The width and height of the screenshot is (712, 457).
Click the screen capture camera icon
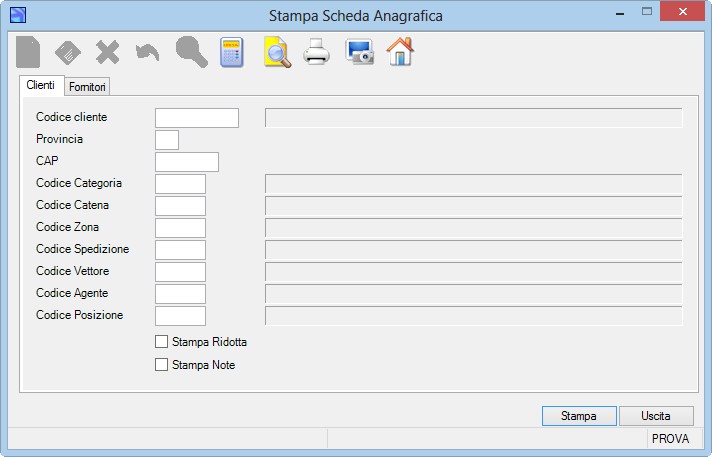click(359, 52)
